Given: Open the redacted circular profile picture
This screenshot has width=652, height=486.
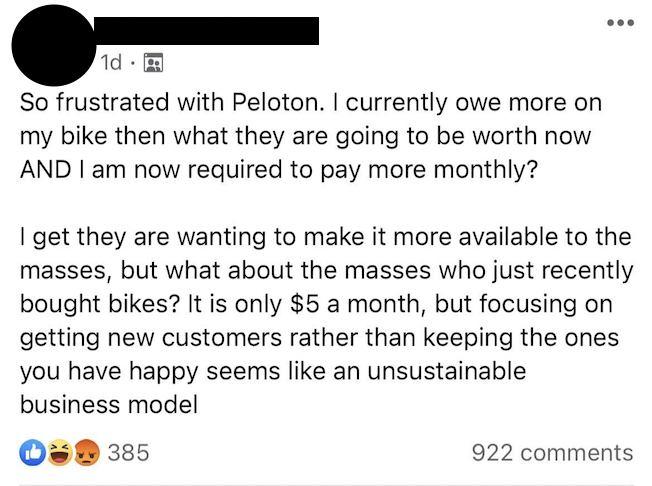Looking at the screenshot, I should 53,45.
